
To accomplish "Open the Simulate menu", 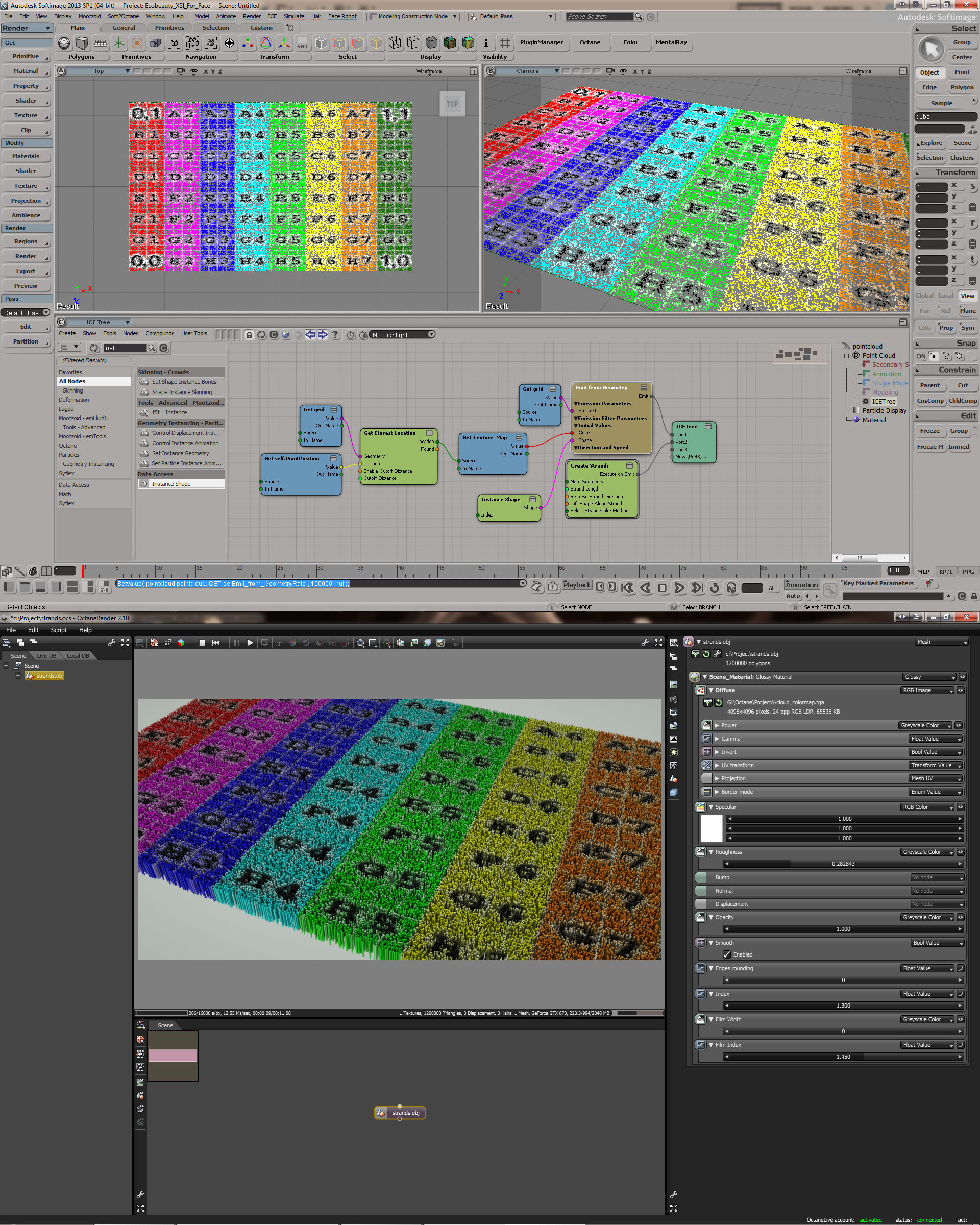I will (293, 16).
